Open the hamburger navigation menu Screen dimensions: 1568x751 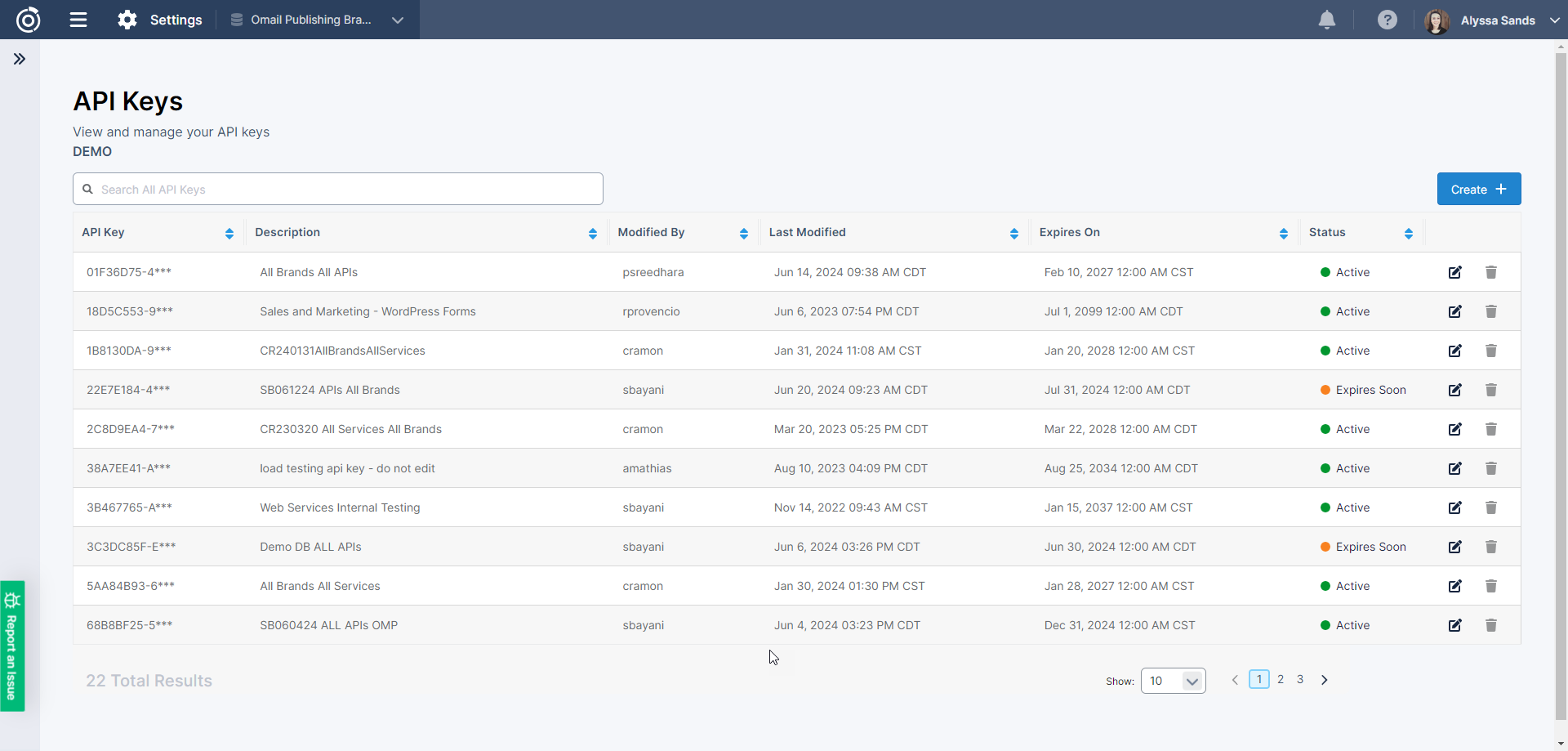pyautogui.click(x=78, y=20)
